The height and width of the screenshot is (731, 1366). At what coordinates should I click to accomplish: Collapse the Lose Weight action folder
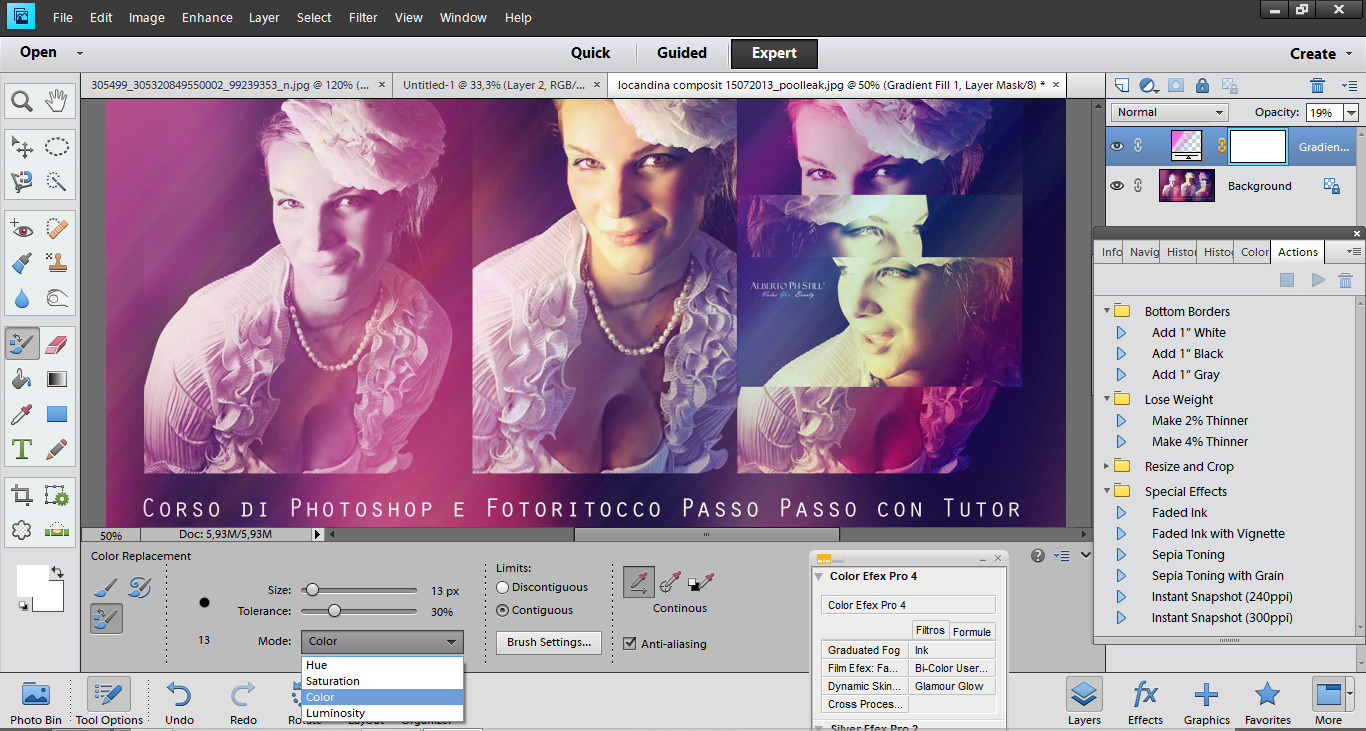1107,399
